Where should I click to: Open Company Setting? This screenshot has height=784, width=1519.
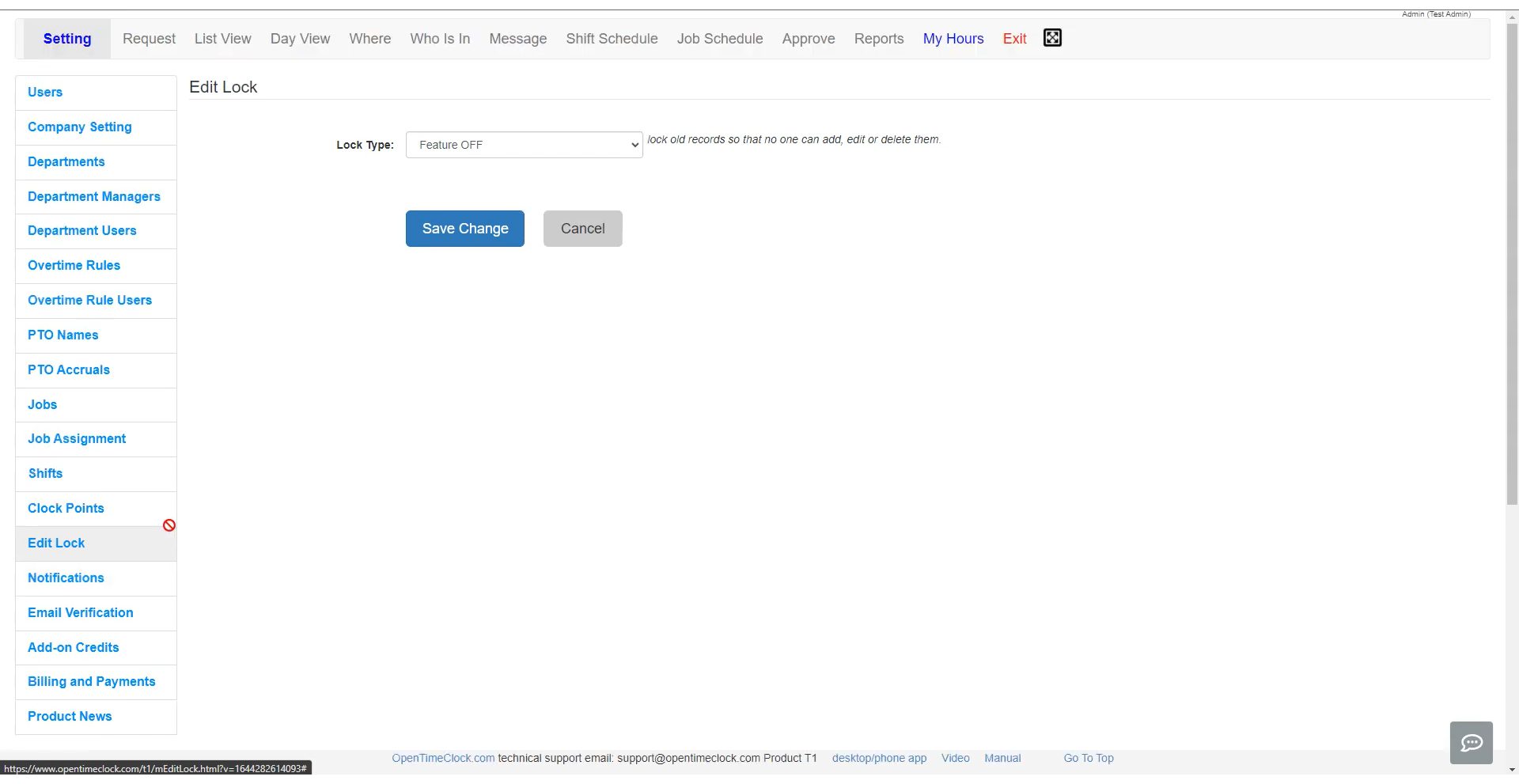pyautogui.click(x=79, y=127)
